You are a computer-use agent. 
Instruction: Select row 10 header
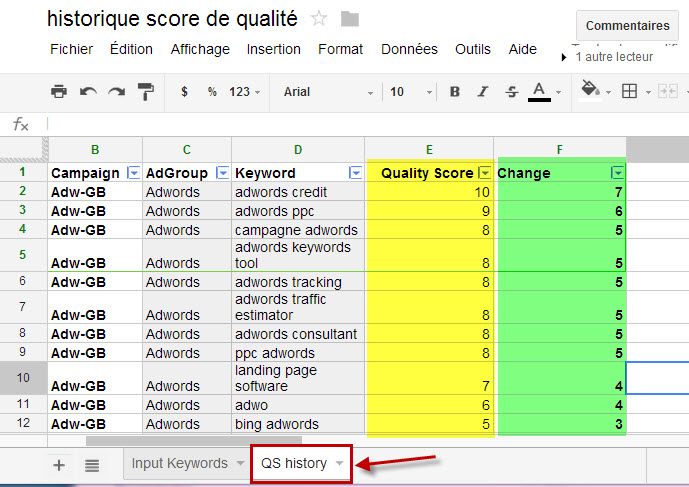point(23,378)
